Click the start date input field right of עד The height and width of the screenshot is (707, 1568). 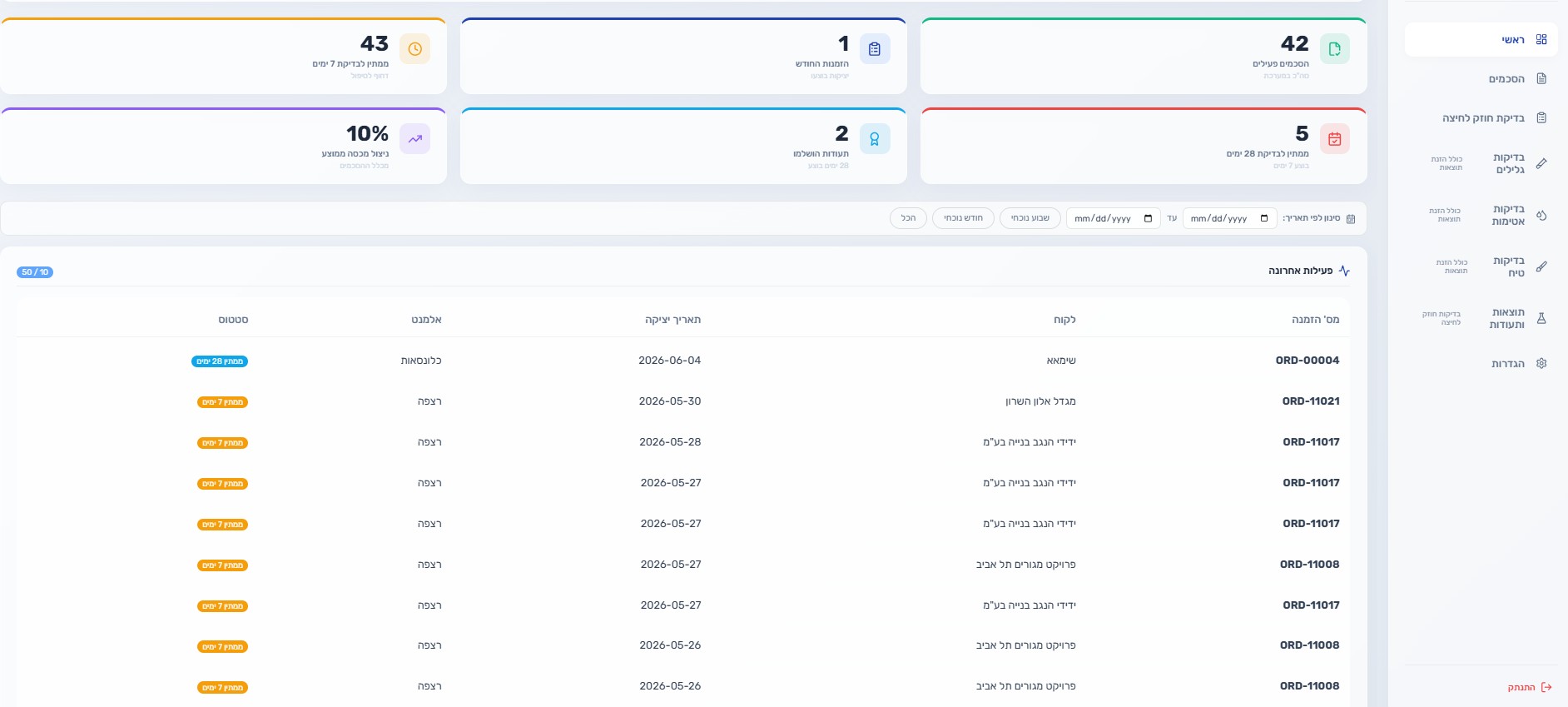click(1230, 219)
